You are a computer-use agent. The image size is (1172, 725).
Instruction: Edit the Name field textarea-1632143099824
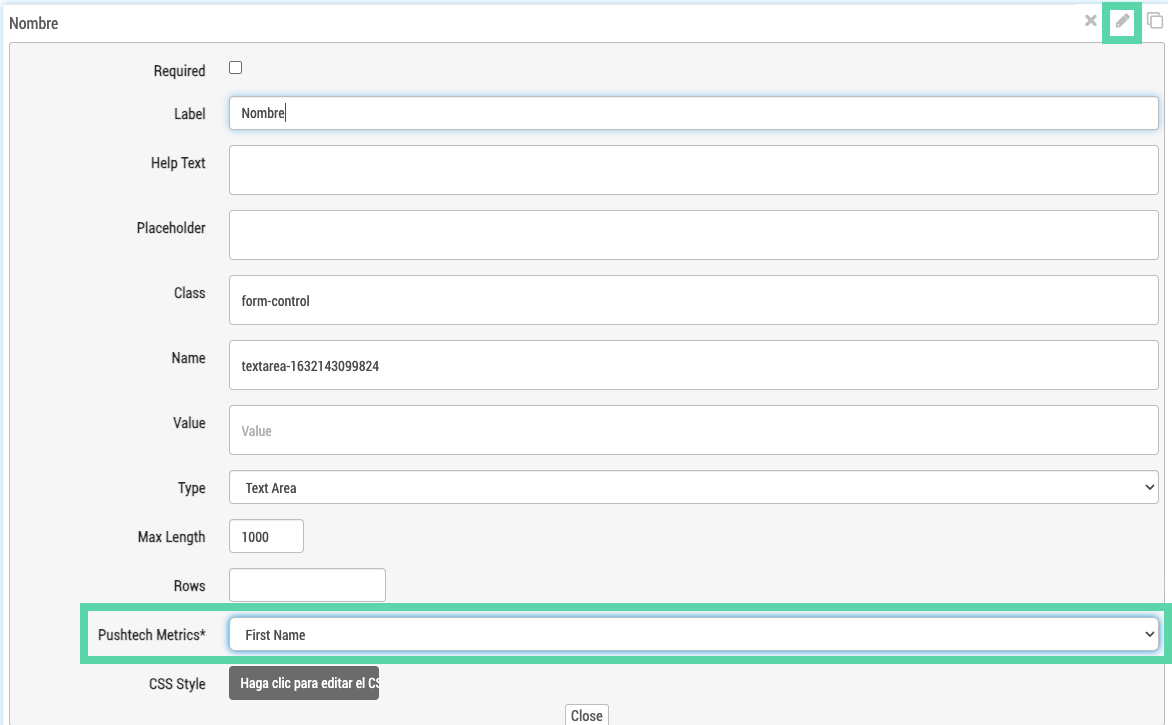(x=694, y=365)
